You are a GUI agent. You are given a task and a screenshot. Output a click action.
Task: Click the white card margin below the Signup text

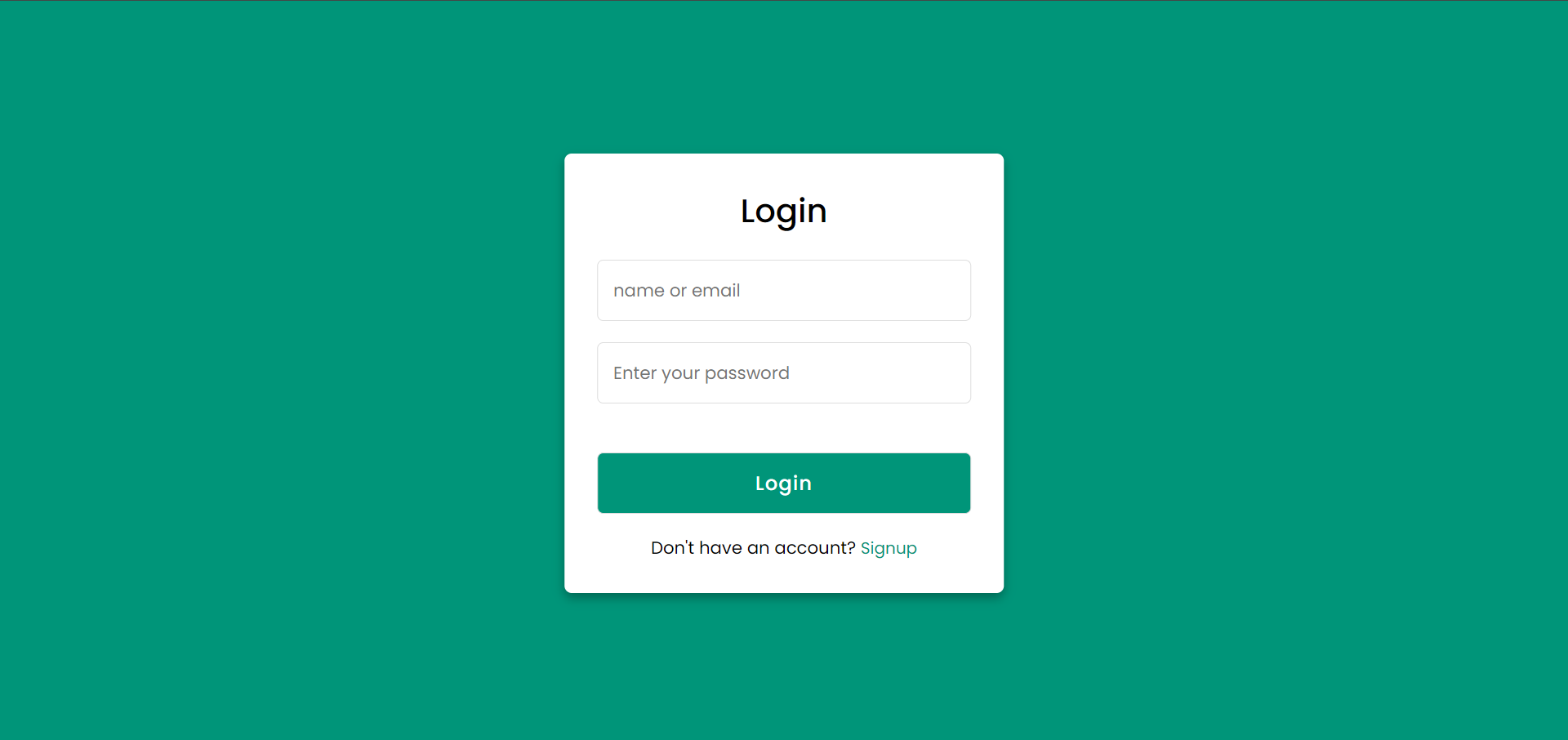[784, 577]
